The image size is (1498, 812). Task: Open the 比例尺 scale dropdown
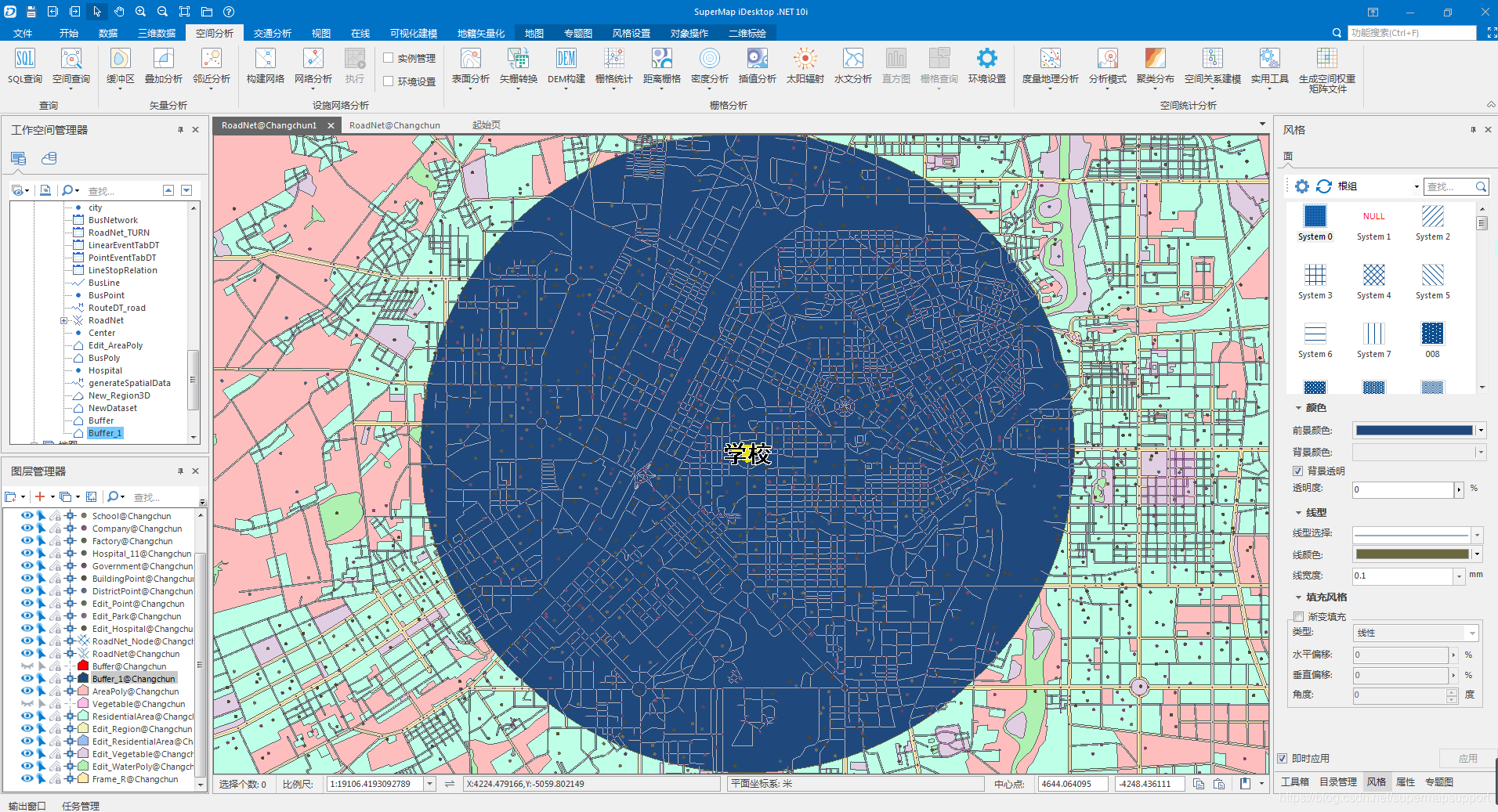coord(430,784)
